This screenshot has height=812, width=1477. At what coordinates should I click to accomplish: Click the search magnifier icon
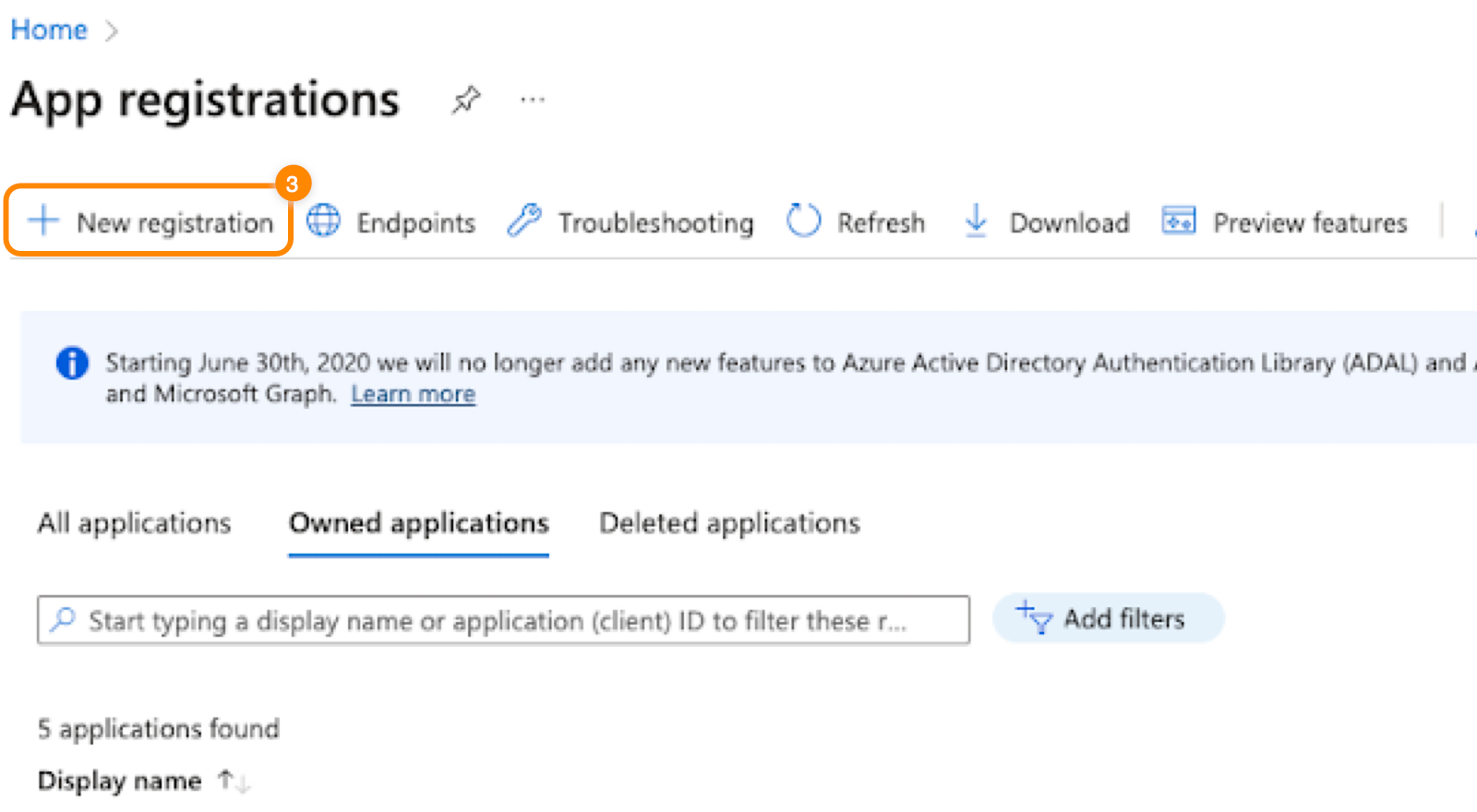63,619
